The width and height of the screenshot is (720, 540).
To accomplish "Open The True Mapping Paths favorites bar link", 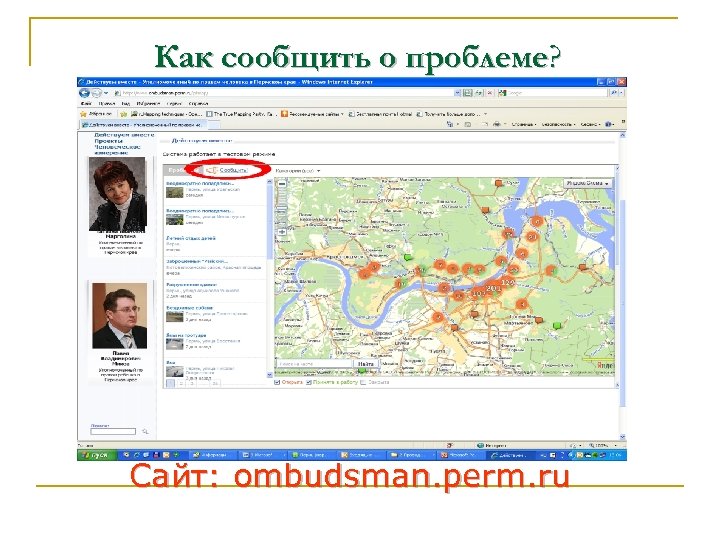I will click(240, 114).
